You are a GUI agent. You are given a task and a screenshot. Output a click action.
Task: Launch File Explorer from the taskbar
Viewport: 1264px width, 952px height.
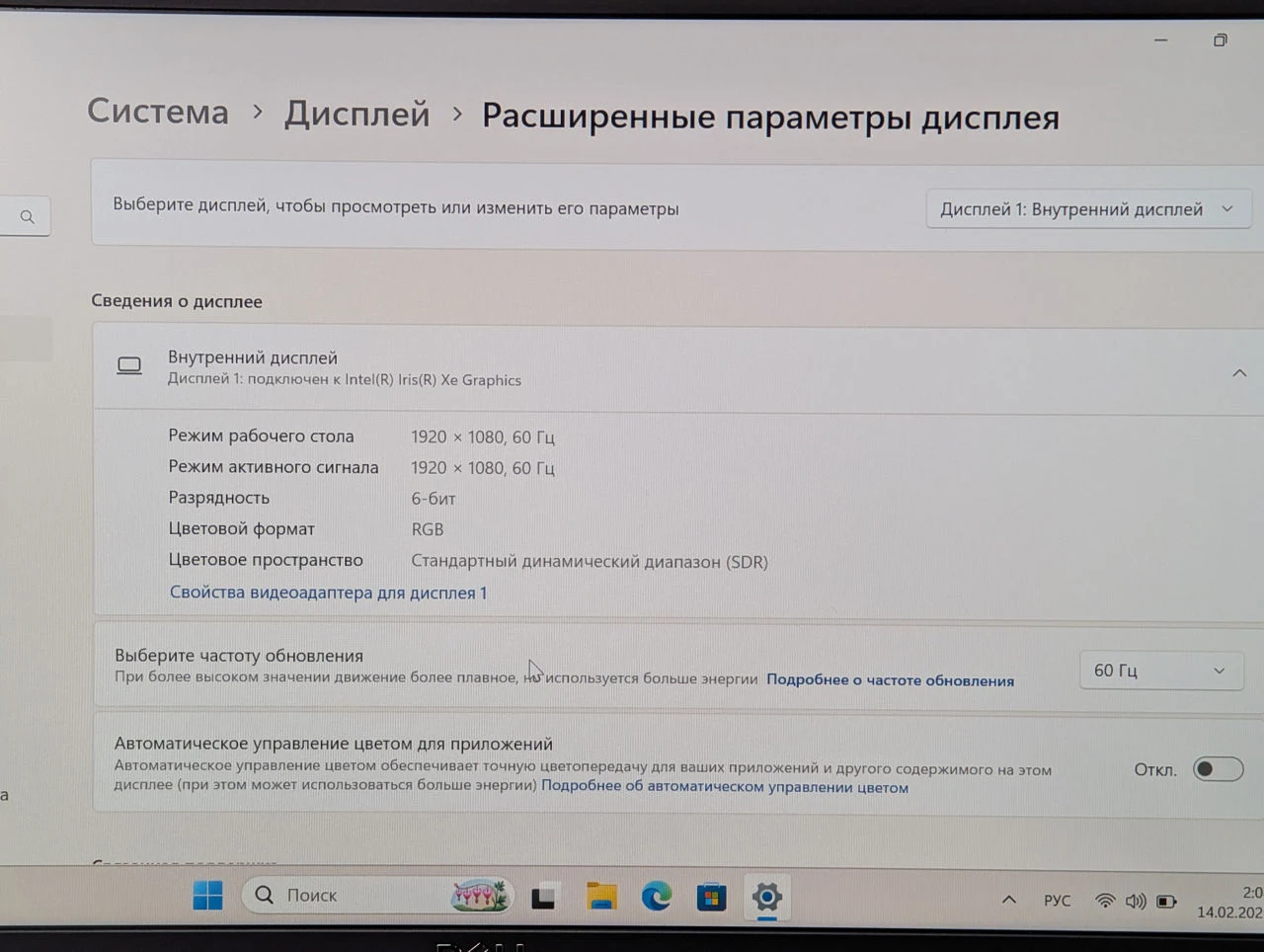click(x=601, y=897)
